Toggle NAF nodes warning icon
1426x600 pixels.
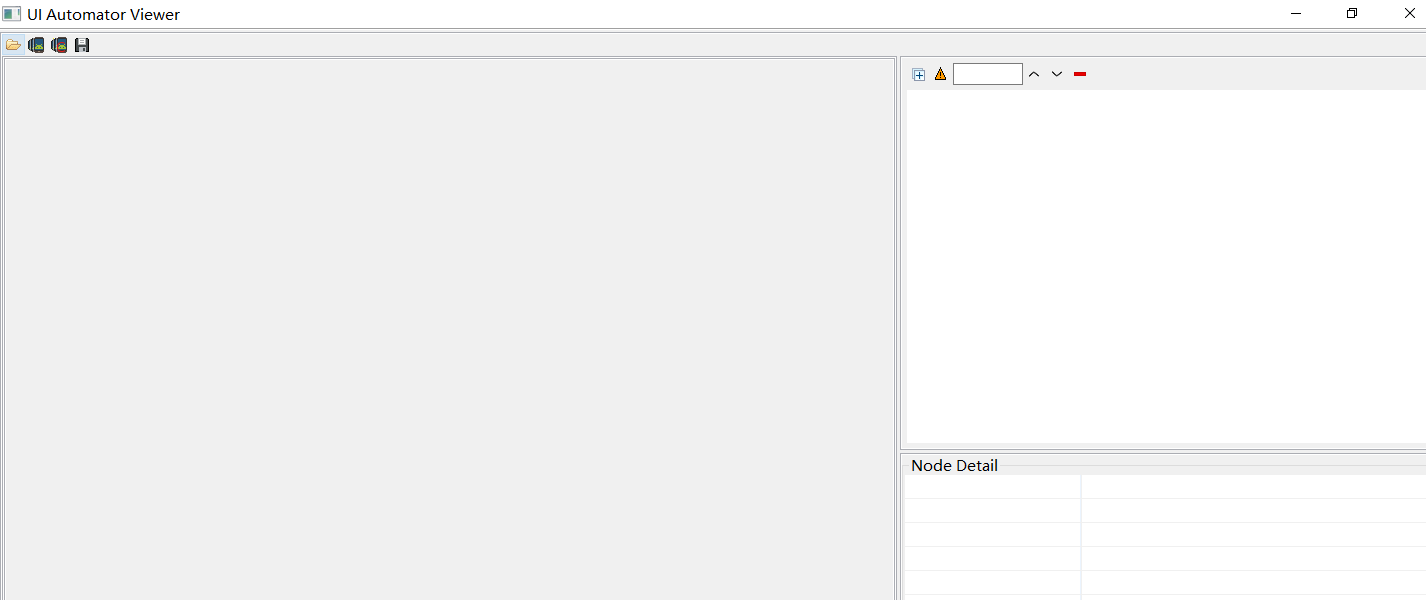click(x=940, y=74)
